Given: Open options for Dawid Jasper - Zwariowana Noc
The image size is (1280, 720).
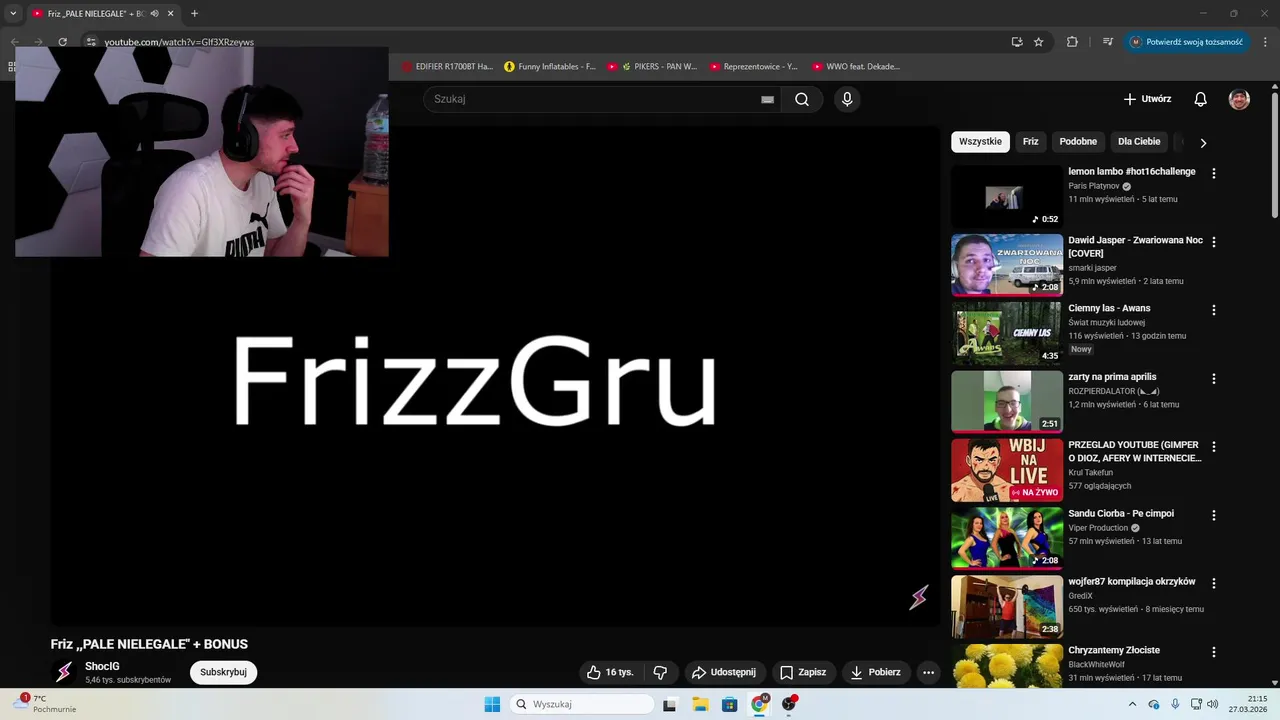Looking at the screenshot, I should [1214, 242].
